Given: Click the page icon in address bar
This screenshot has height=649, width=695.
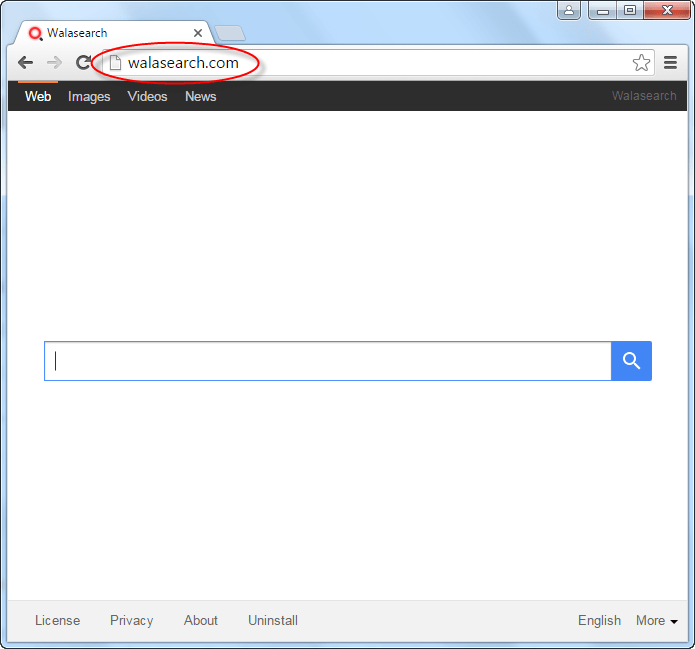Looking at the screenshot, I should point(115,63).
